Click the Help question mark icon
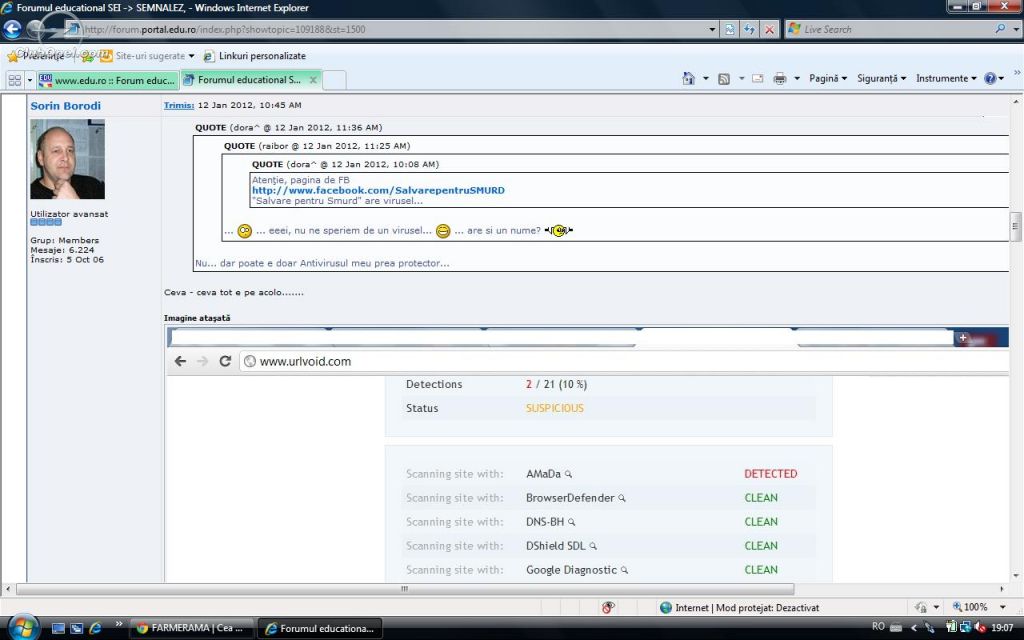The width and height of the screenshot is (1024, 640). tap(990, 78)
